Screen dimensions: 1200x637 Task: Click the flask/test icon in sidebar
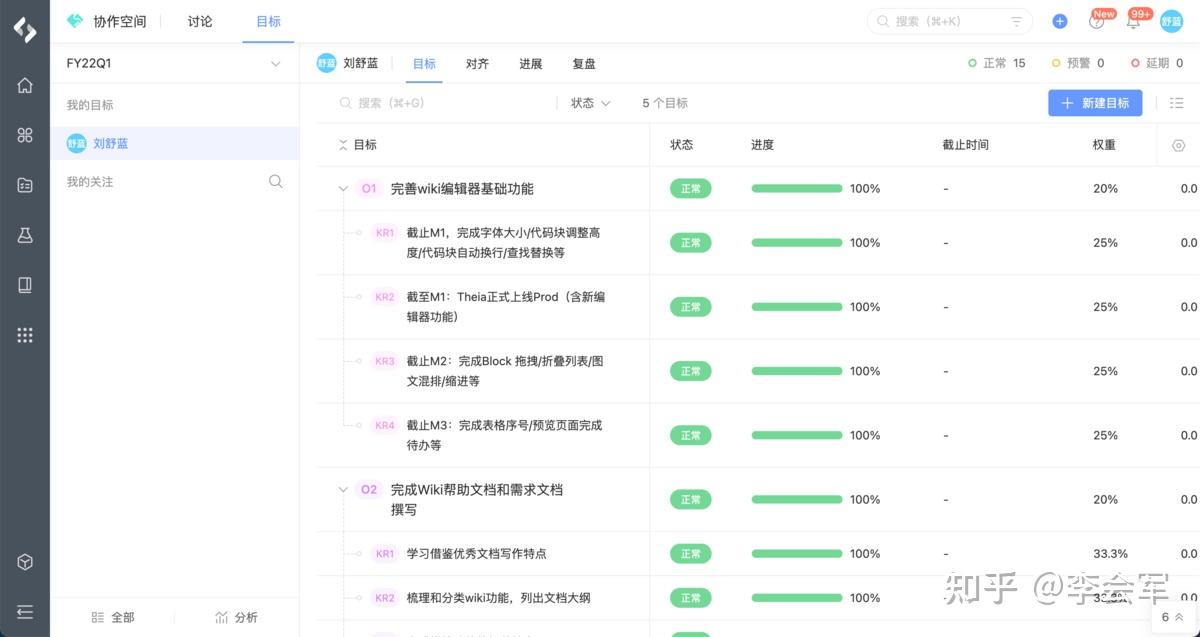(25, 235)
